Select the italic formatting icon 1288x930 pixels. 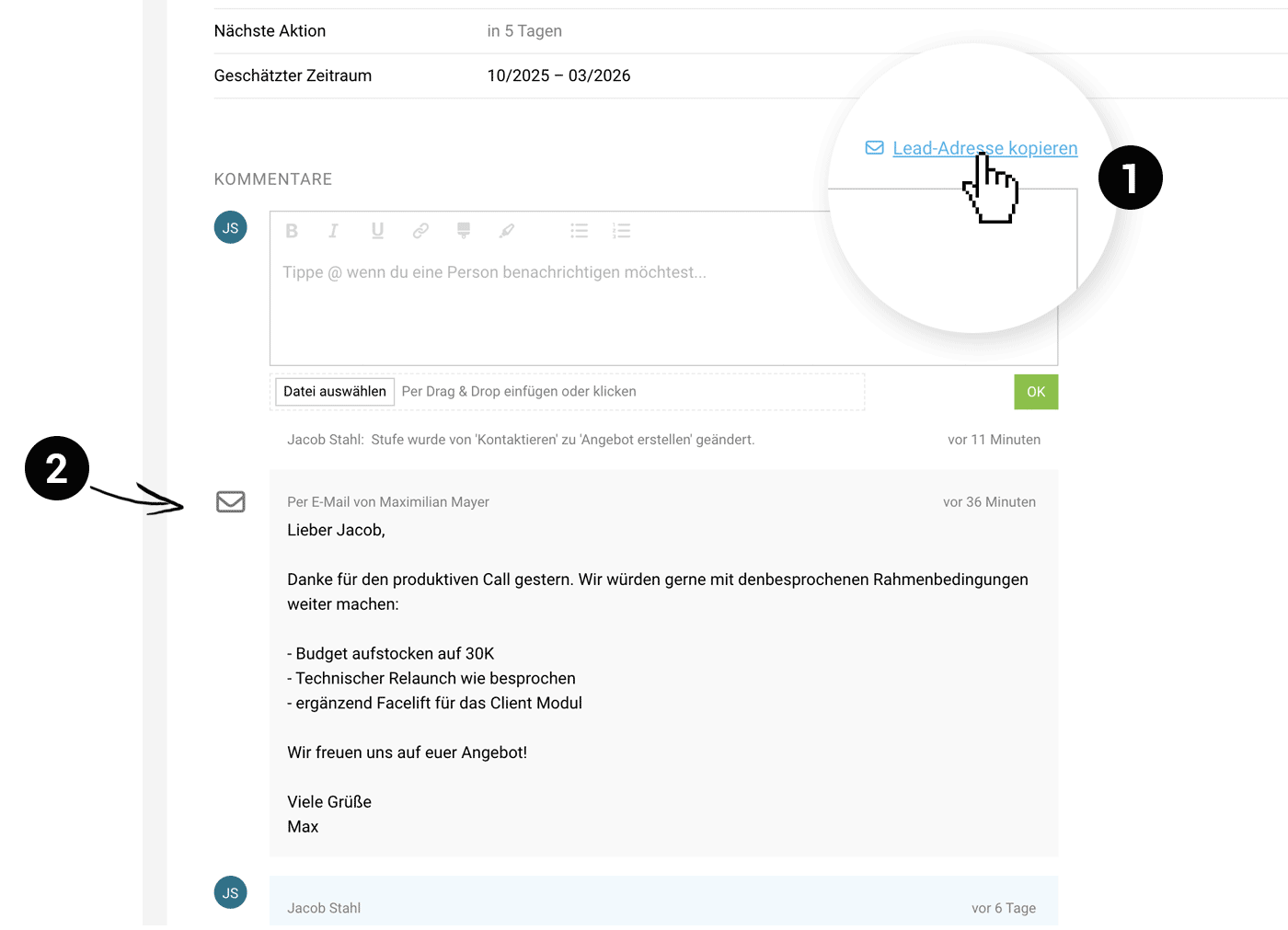click(x=334, y=231)
